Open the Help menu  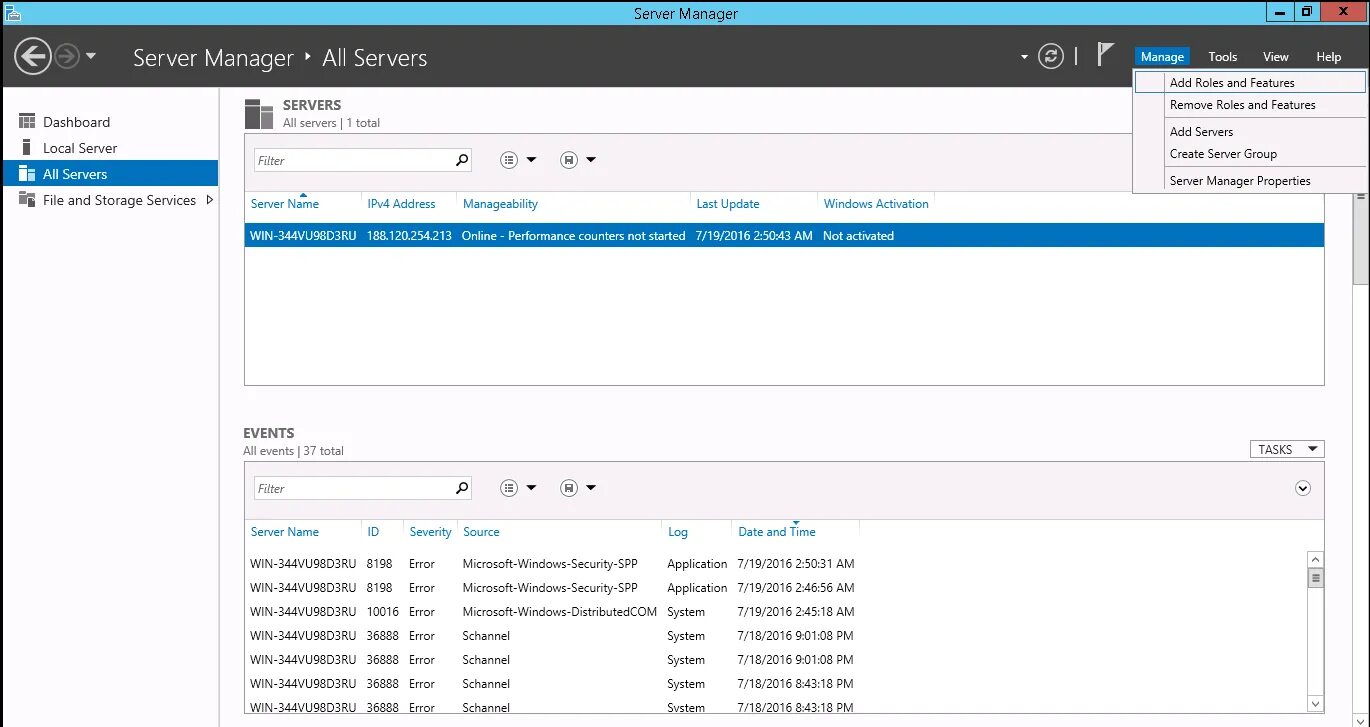pyautogui.click(x=1328, y=57)
